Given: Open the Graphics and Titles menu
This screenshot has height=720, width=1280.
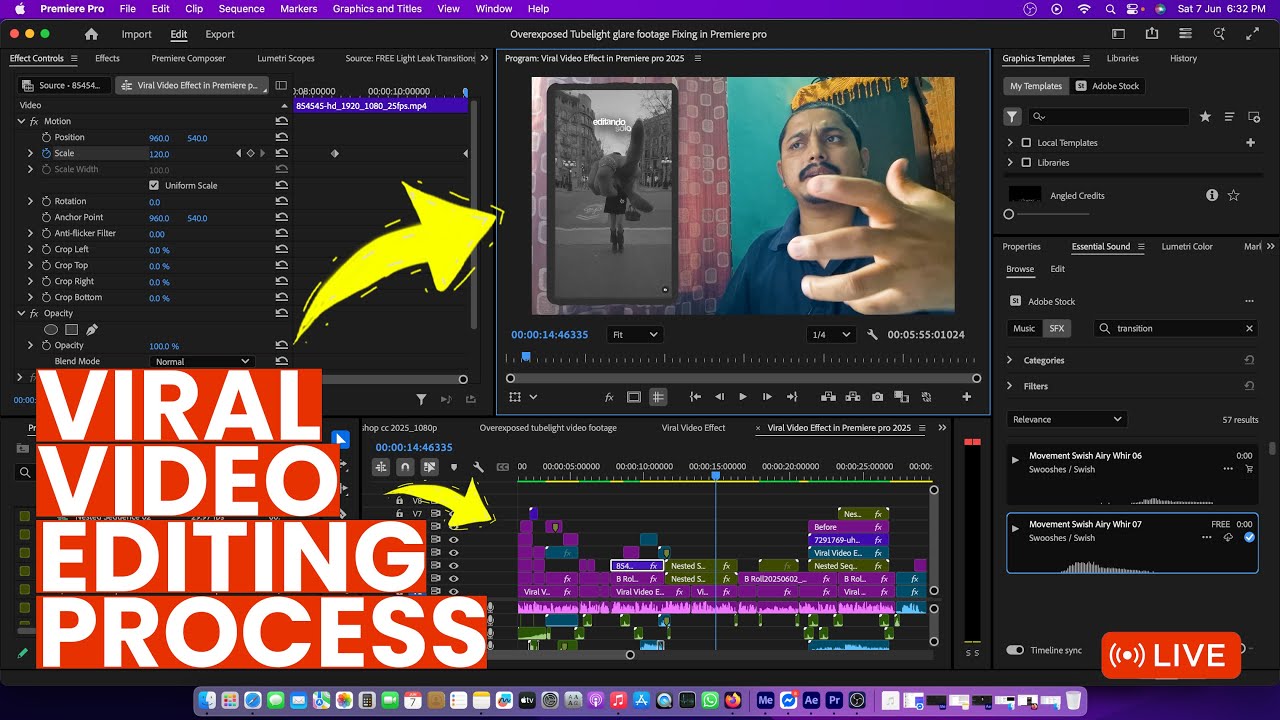Looking at the screenshot, I should tap(377, 9).
